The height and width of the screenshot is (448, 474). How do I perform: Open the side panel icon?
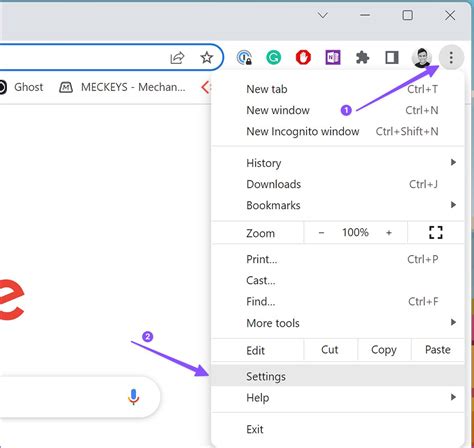tap(392, 58)
